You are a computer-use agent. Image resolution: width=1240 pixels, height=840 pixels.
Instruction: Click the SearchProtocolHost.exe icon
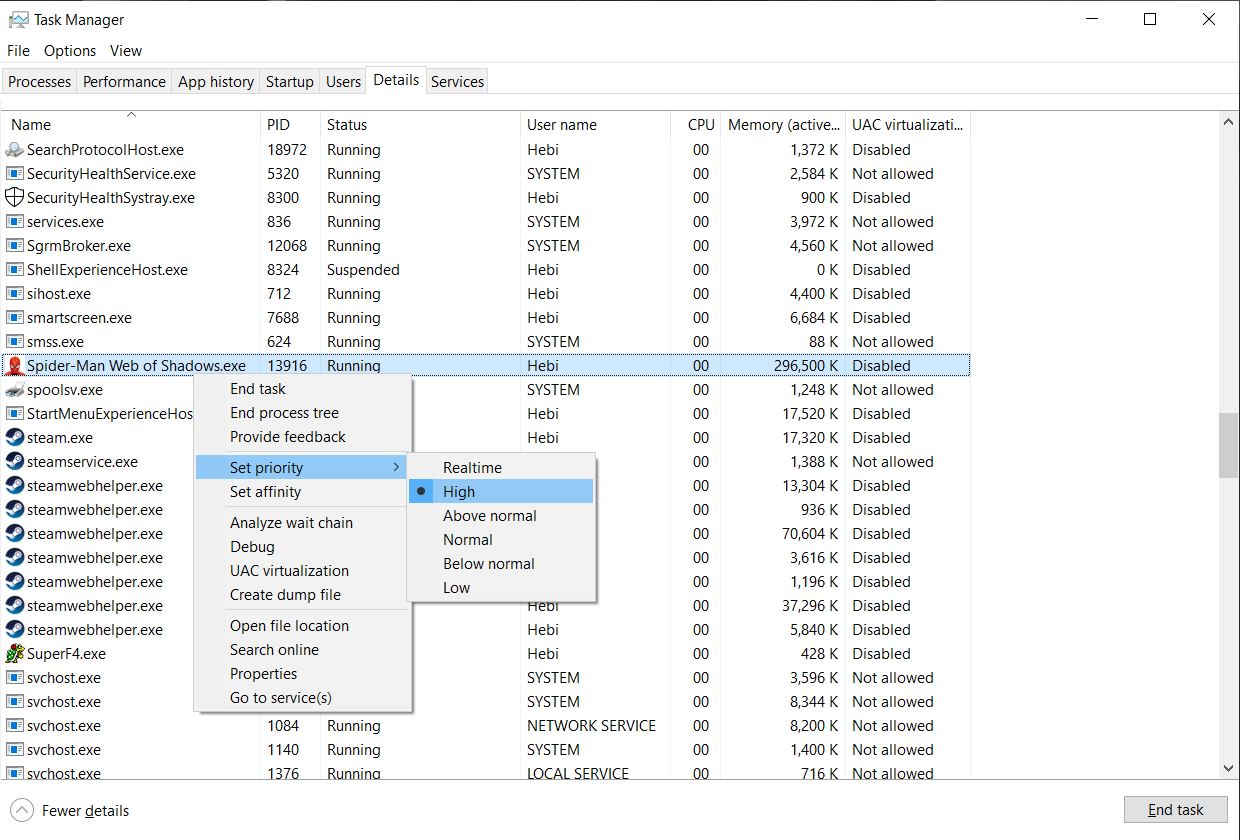[x=15, y=150]
